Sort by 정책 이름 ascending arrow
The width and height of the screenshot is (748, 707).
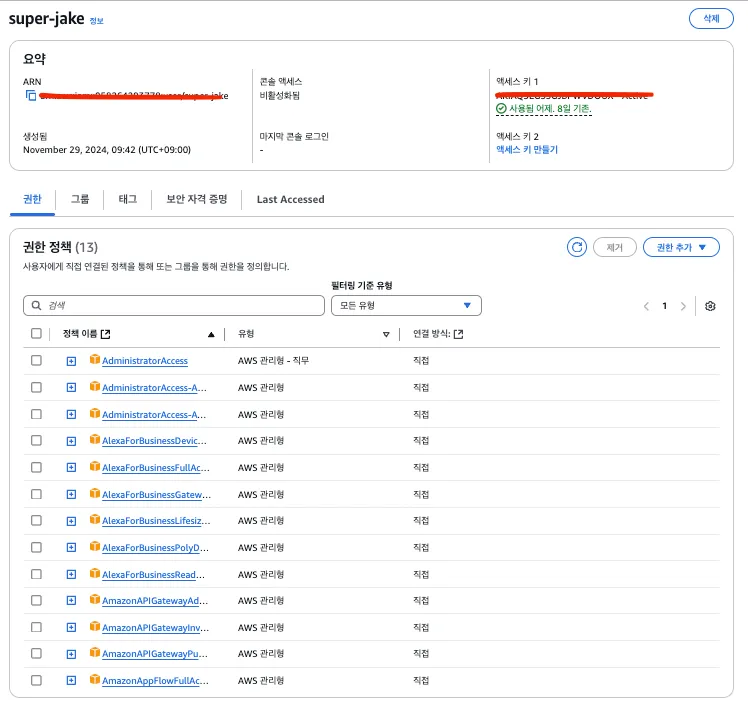tap(211, 334)
